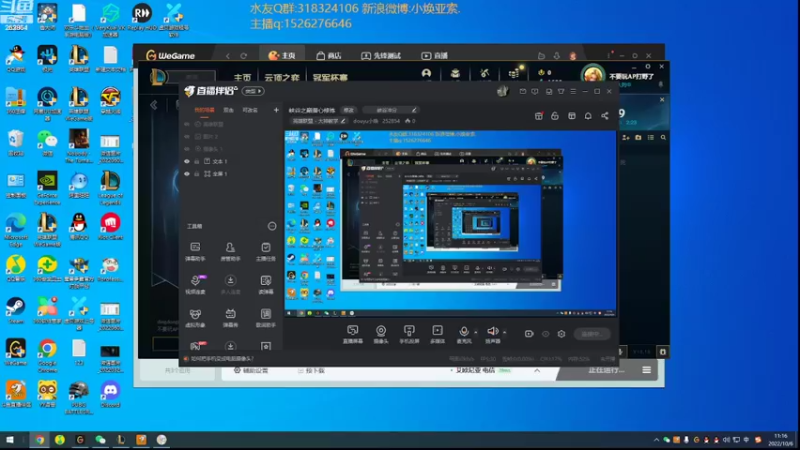Open the 歌词助手 lyrics assistant tool
800x450 pixels.
pyautogui.click(x=265, y=318)
